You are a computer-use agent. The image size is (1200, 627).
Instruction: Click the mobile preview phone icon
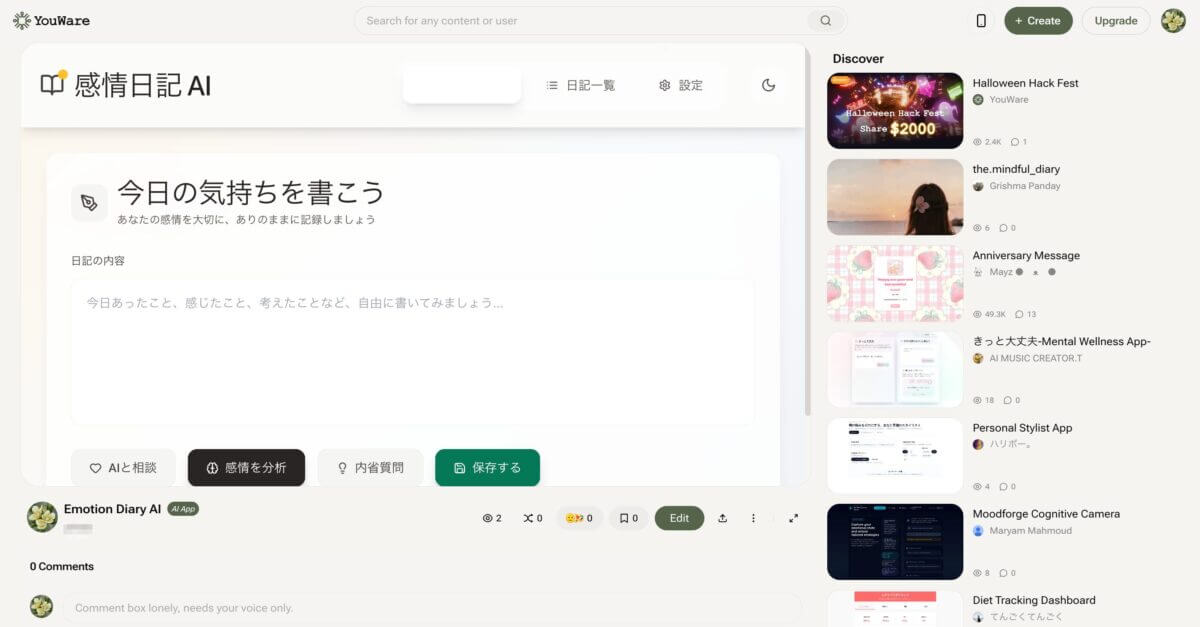pyautogui.click(x=981, y=20)
